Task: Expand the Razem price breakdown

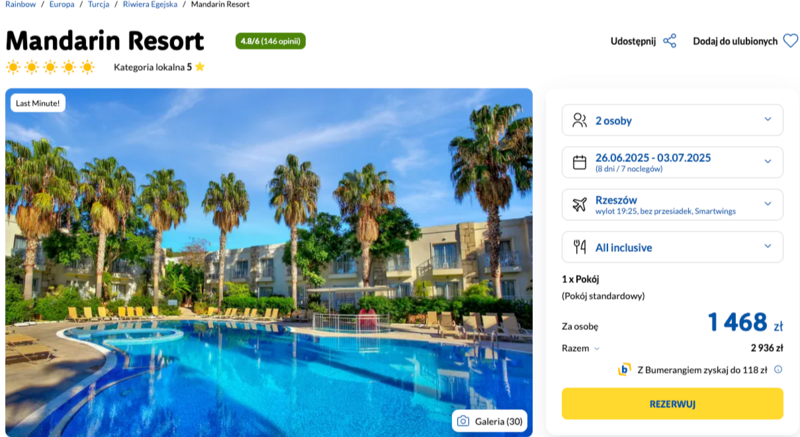Action: (x=581, y=348)
